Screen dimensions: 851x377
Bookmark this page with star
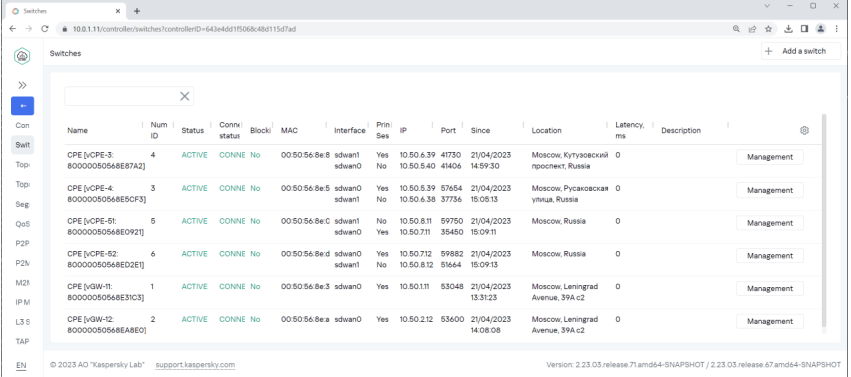(x=768, y=29)
